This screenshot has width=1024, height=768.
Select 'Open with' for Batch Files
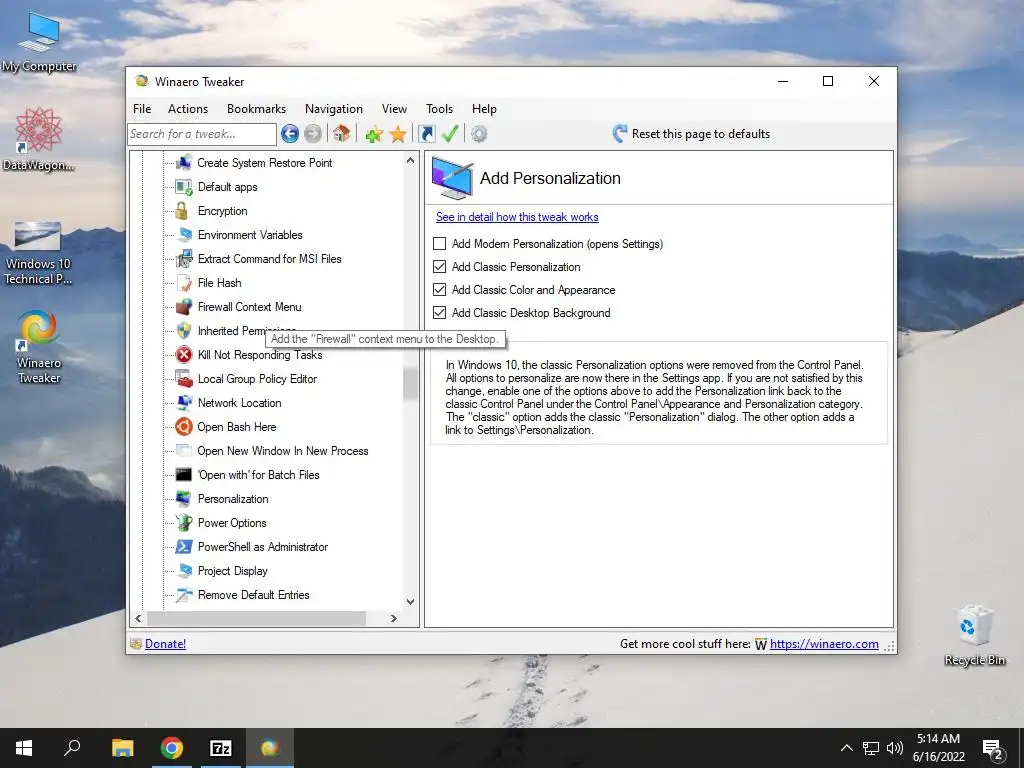pyautogui.click(x=258, y=475)
